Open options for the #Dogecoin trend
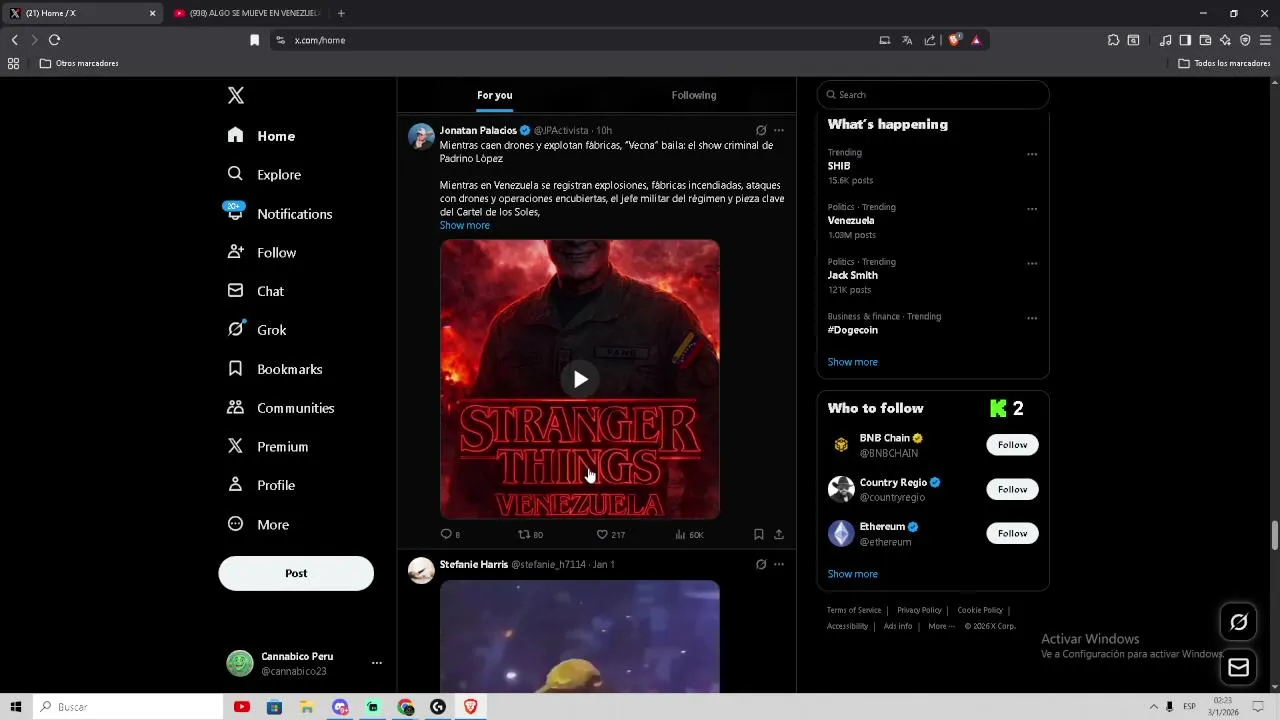The width and height of the screenshot is (1280, 720). [1032, 318]
